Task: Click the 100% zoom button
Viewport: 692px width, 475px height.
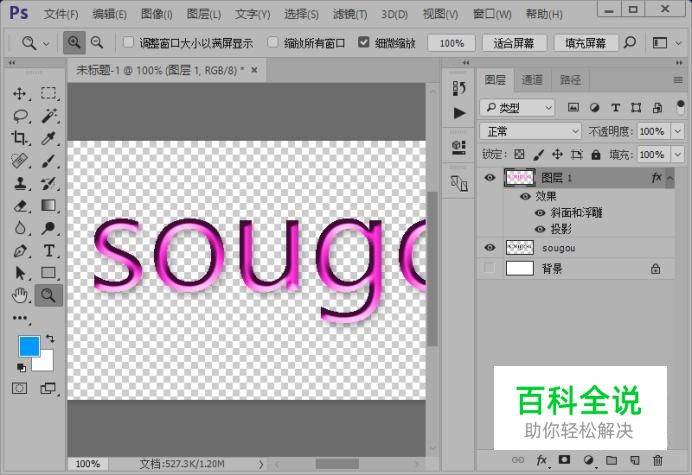Action: 451,43
